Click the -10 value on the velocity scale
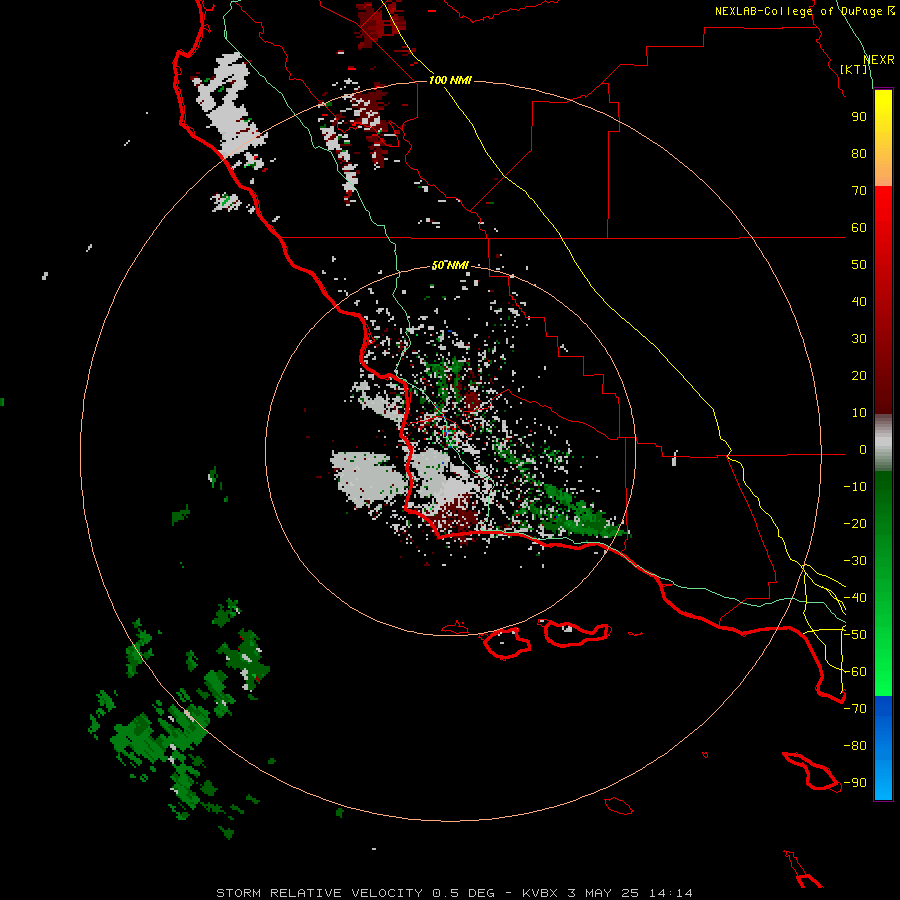This screenshot has width=900, height=900. [x=855, y=487]
